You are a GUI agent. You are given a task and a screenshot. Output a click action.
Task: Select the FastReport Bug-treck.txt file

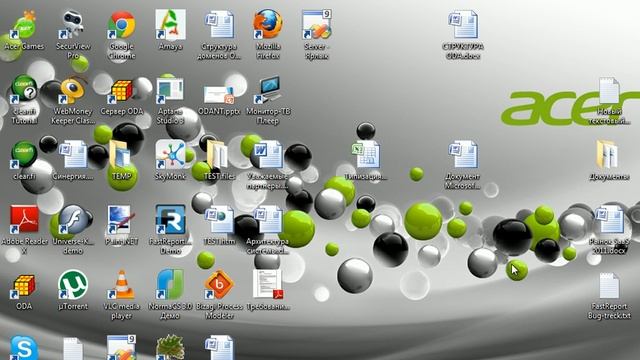pos(609,286)
